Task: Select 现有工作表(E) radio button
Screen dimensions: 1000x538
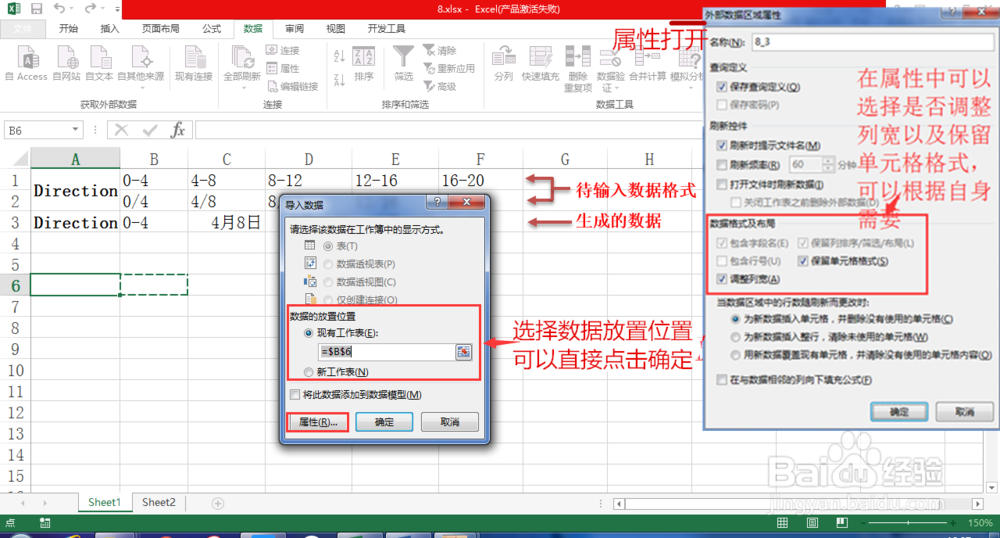Action: point(309,333)
